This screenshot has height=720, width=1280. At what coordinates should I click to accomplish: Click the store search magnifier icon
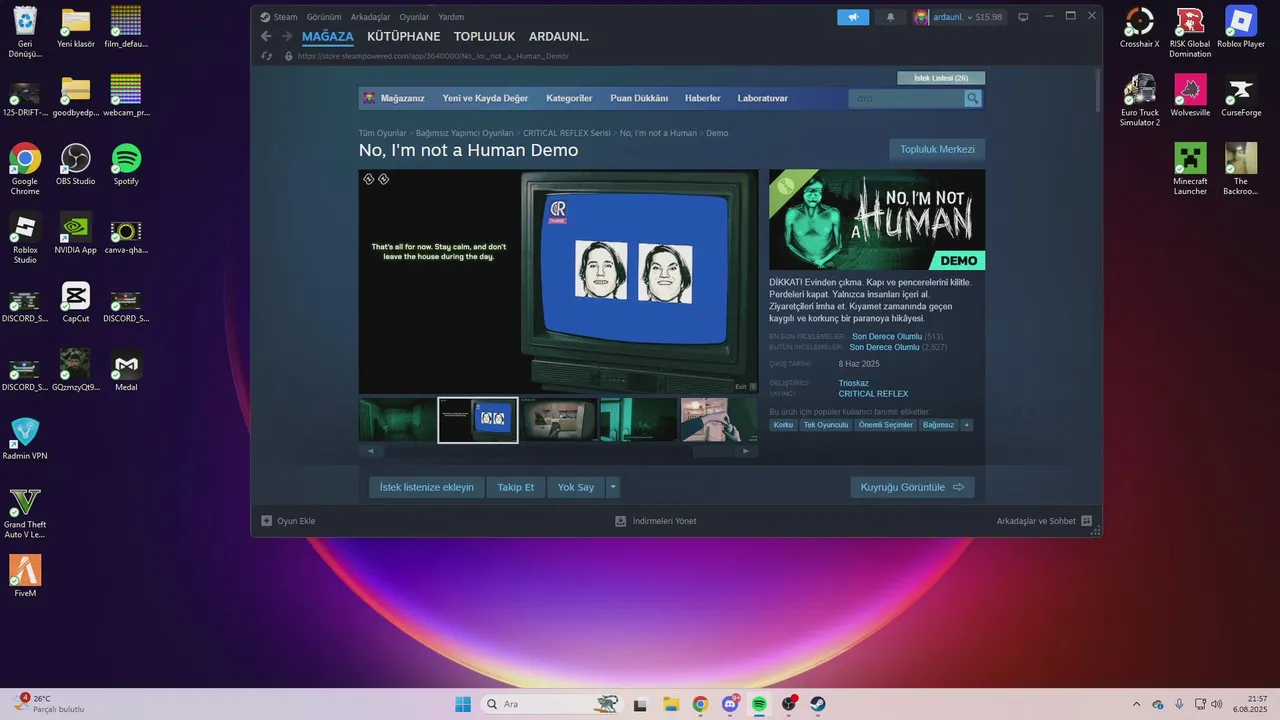click(x=973, y=98)
